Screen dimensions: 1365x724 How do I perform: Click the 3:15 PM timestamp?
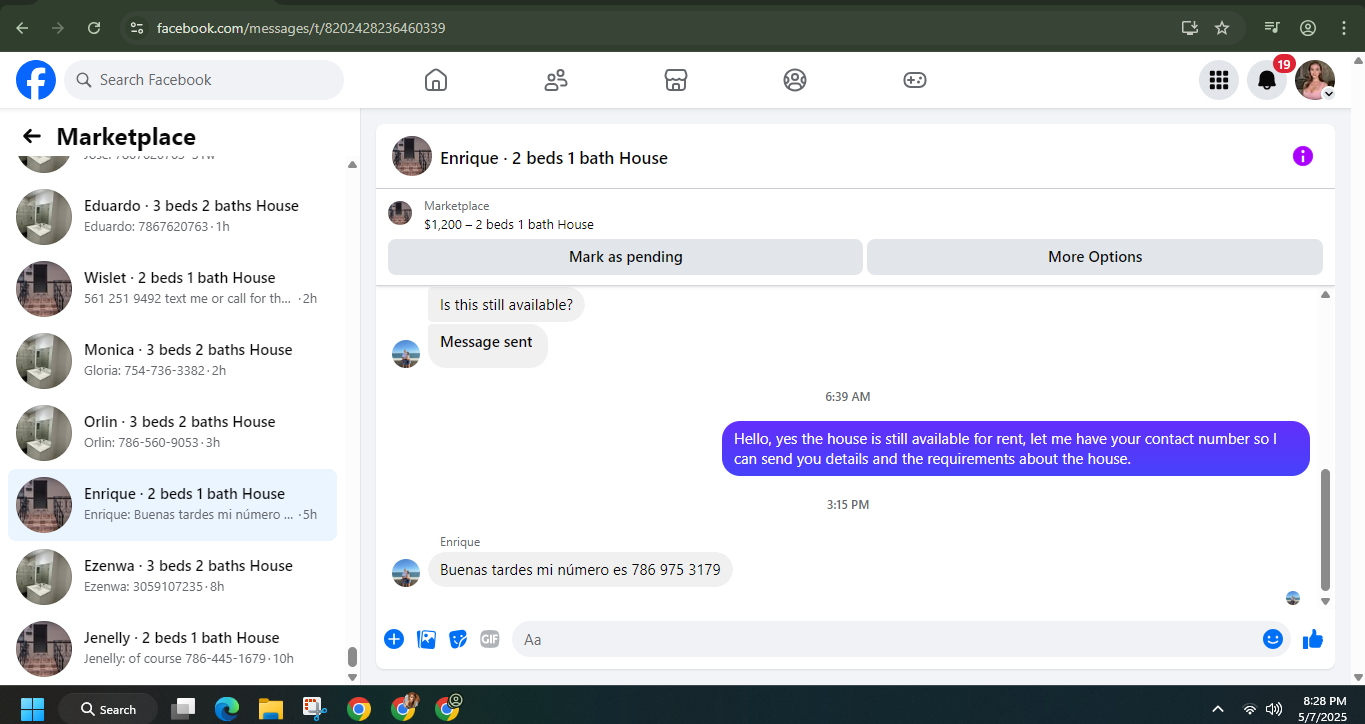click(x=848, y=505)
